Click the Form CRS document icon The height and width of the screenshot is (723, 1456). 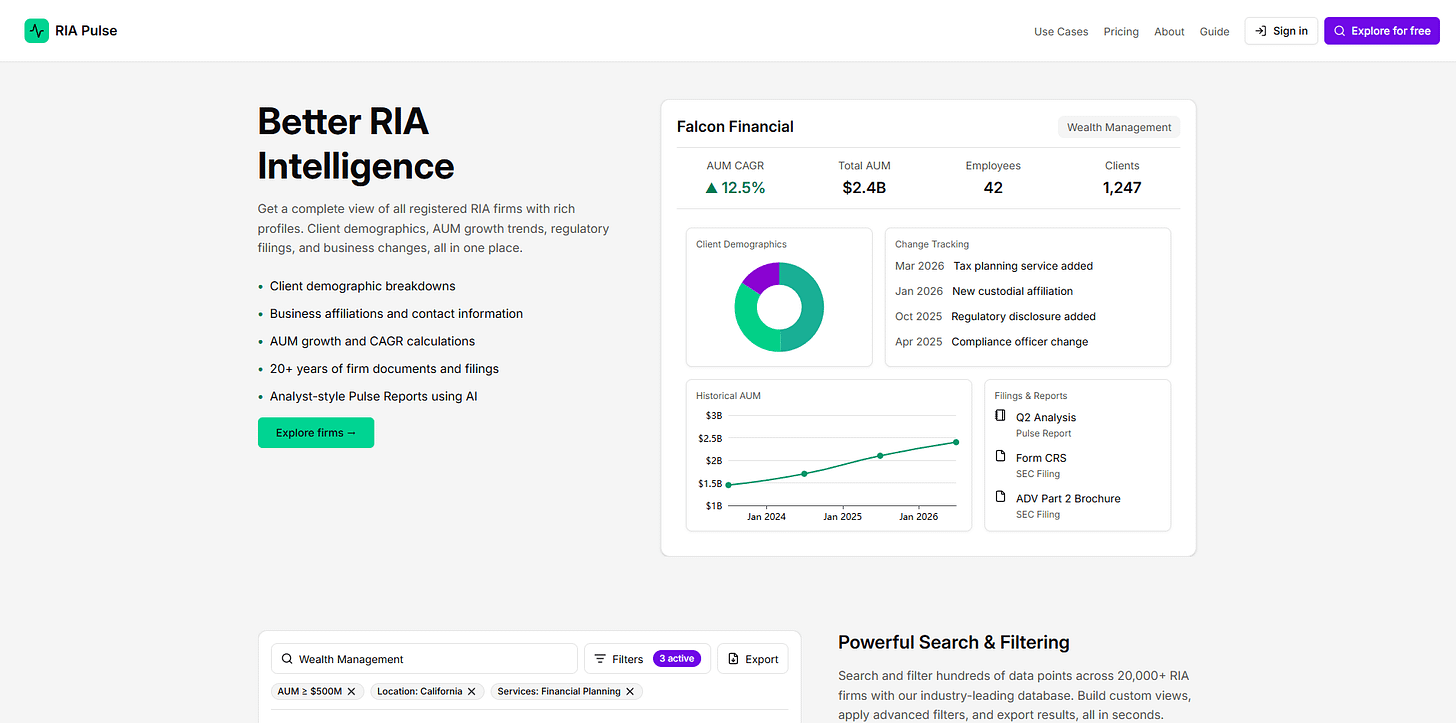[1001, 456]
